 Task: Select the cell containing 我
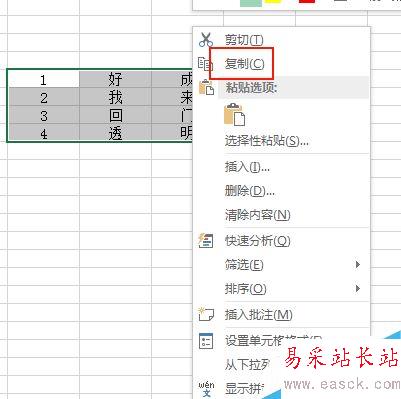115,97
